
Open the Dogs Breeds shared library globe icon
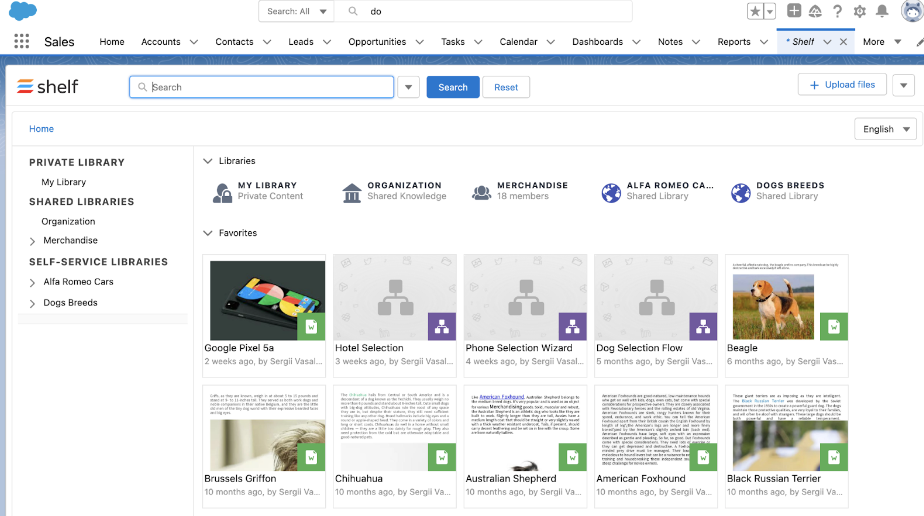point(741,193)
